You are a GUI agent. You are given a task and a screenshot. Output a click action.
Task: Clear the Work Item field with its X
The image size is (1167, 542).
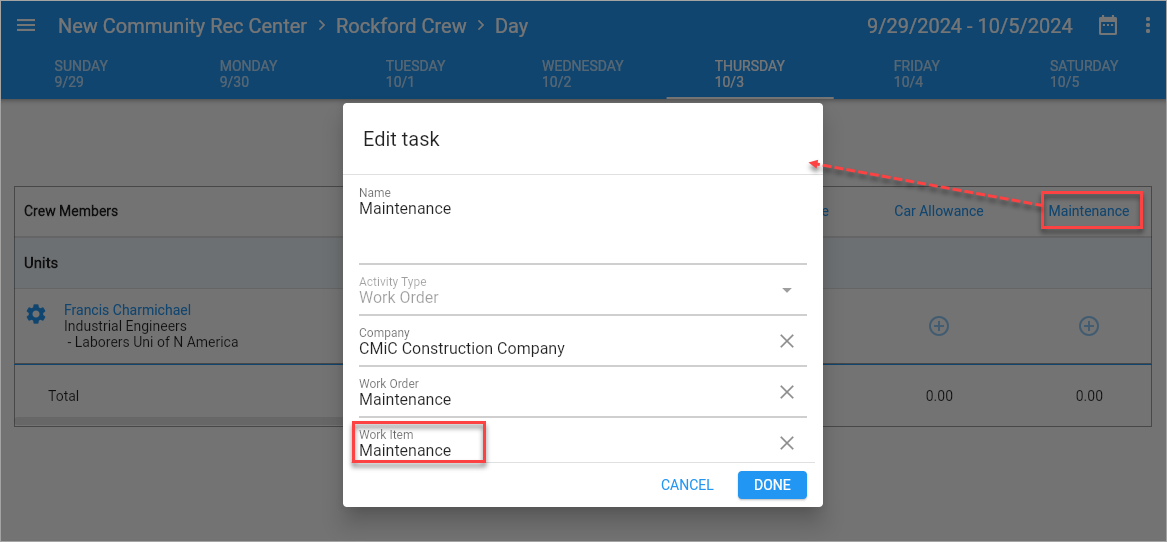point(787,443)
